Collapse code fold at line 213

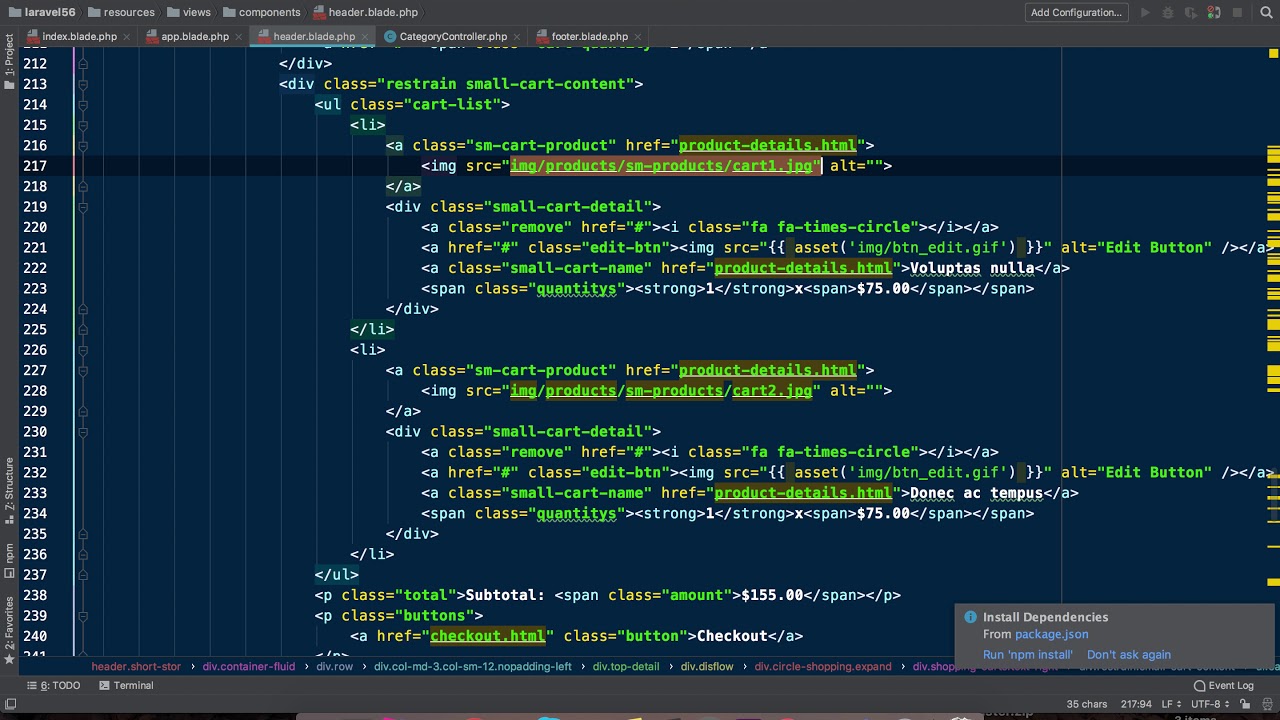[x=83, y=84]
